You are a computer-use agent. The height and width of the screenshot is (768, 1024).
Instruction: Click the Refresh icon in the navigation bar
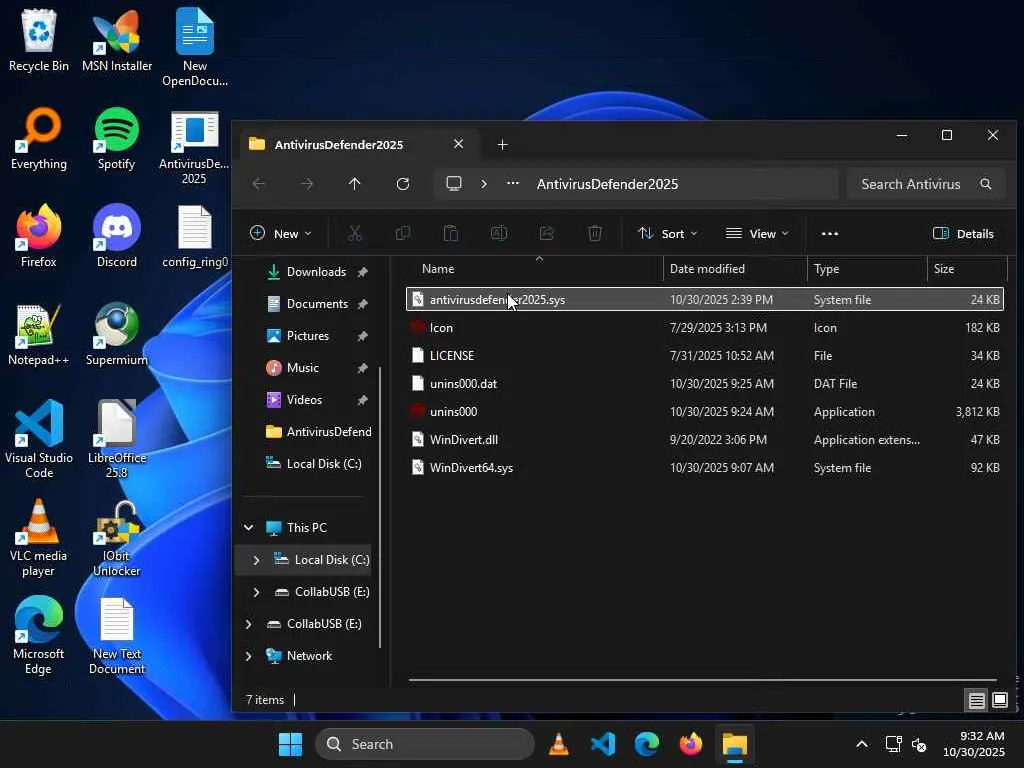tap(403, 184)
